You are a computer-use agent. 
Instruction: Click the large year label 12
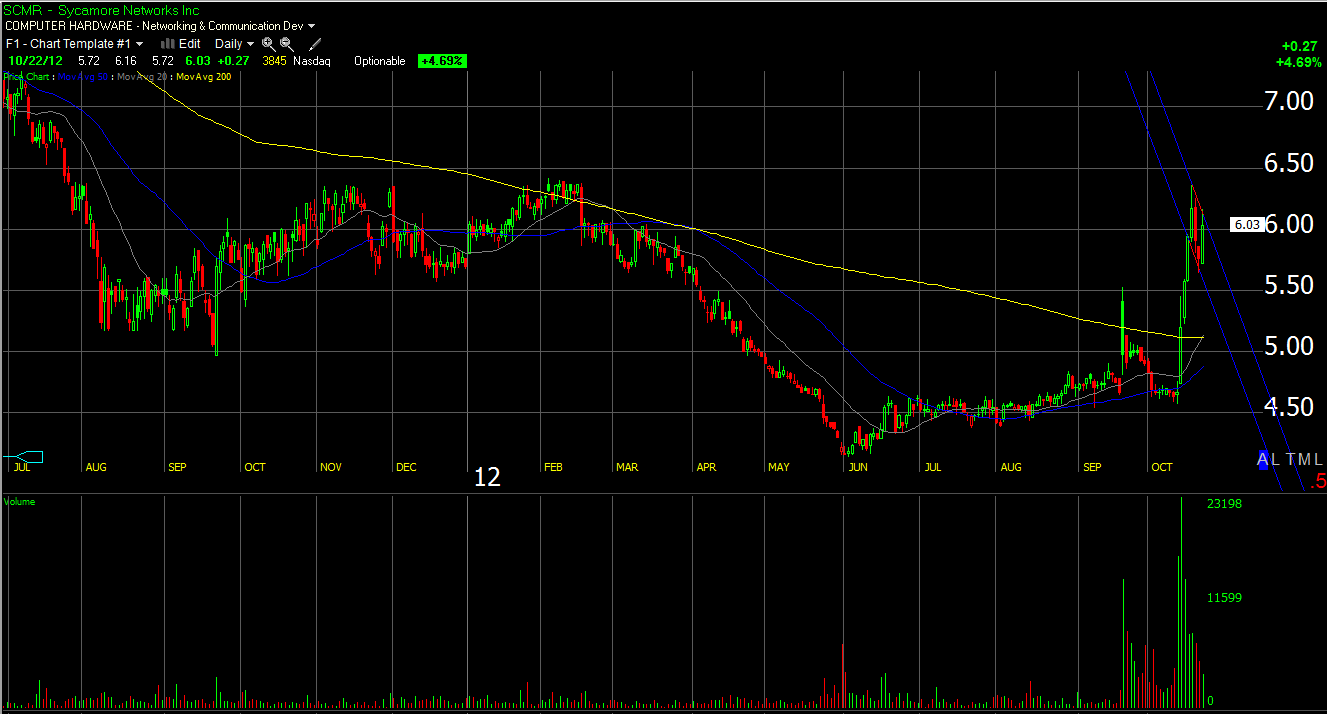(487, 478)
